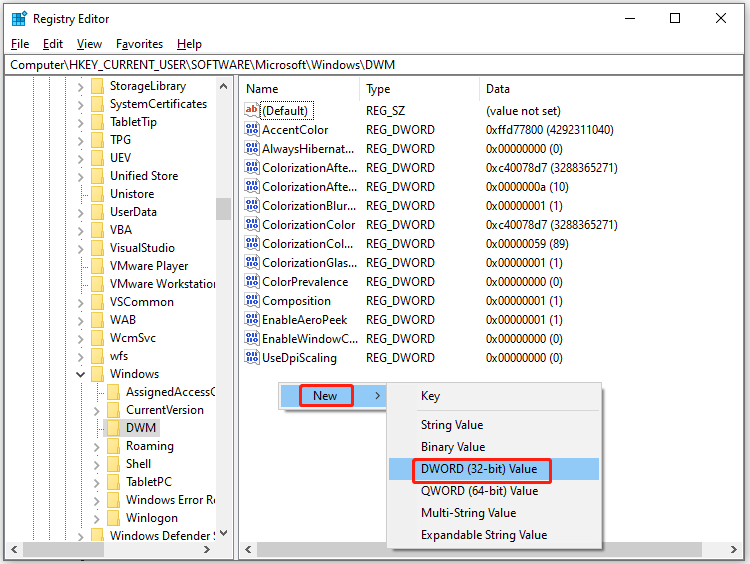
Task: Expand the Roaming key node
Action: click(97, 447)
